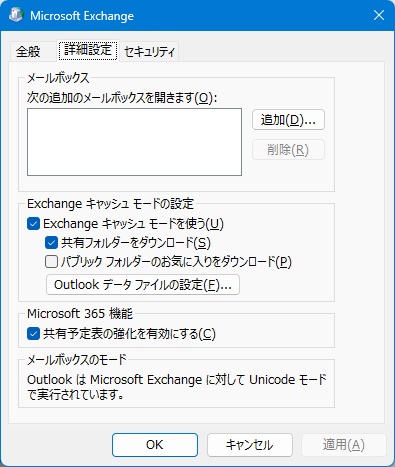395x467 pixels.
Task: Disable 共有予定表の強化を有効にする checkbox
Action: (x=34, y=334)
